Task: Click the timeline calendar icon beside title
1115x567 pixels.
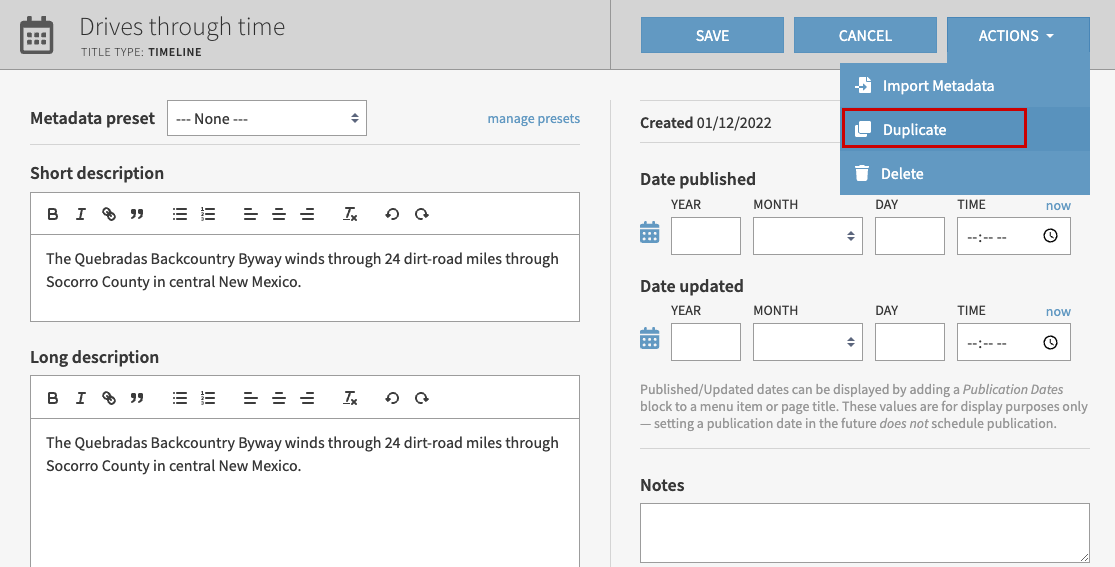Action: click(x=36, y=35)
